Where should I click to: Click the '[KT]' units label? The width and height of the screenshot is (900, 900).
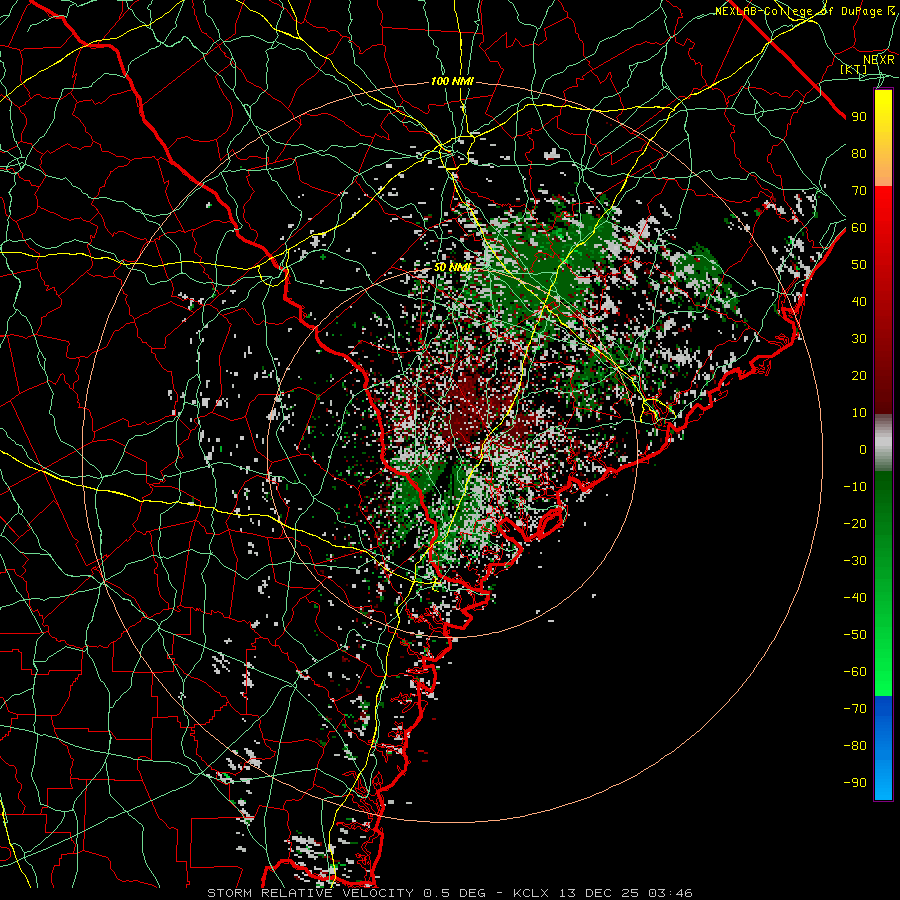[x=854, y=69]
